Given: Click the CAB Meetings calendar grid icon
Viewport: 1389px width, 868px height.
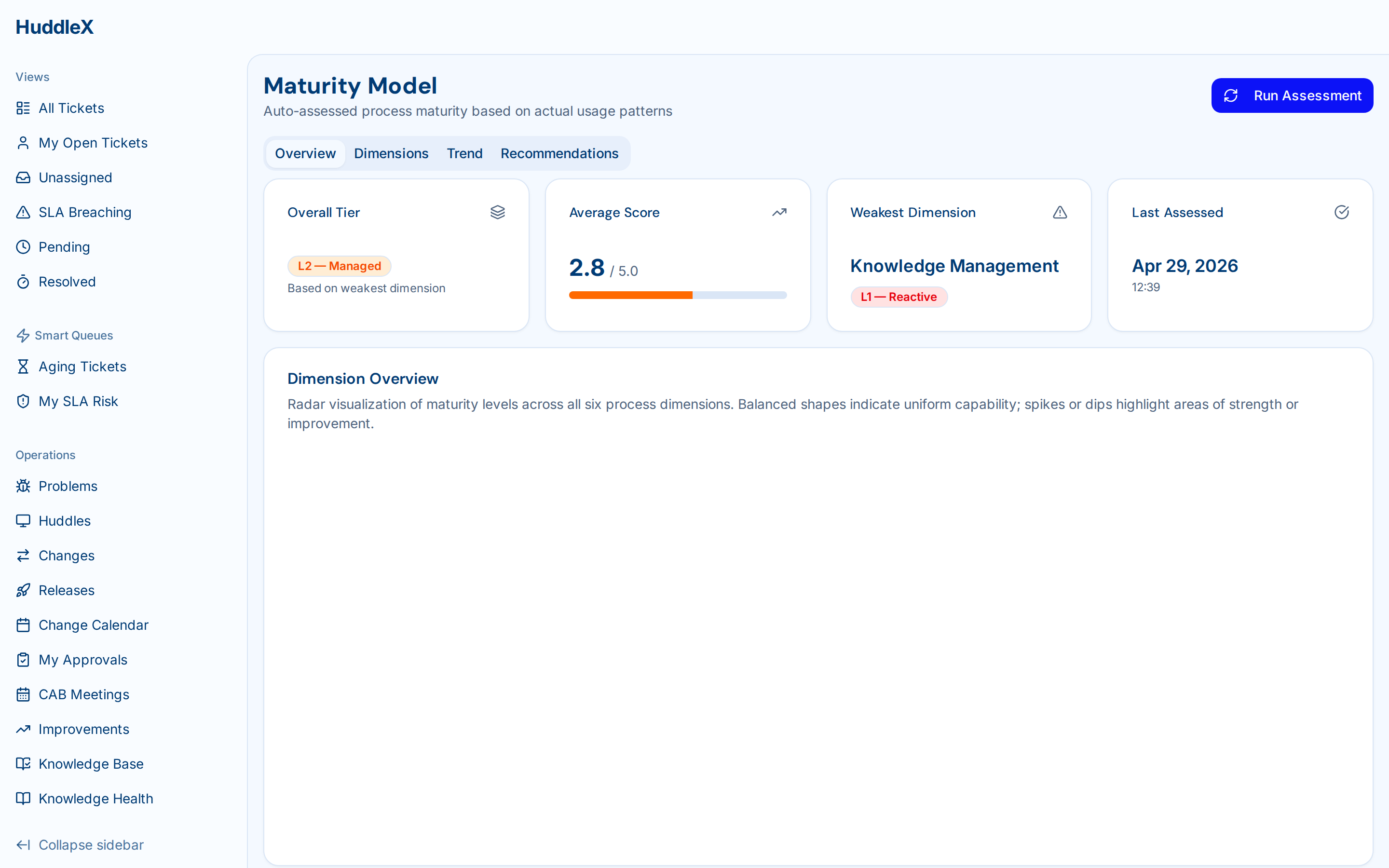Looking at the screenshot, I should [23, 694].
